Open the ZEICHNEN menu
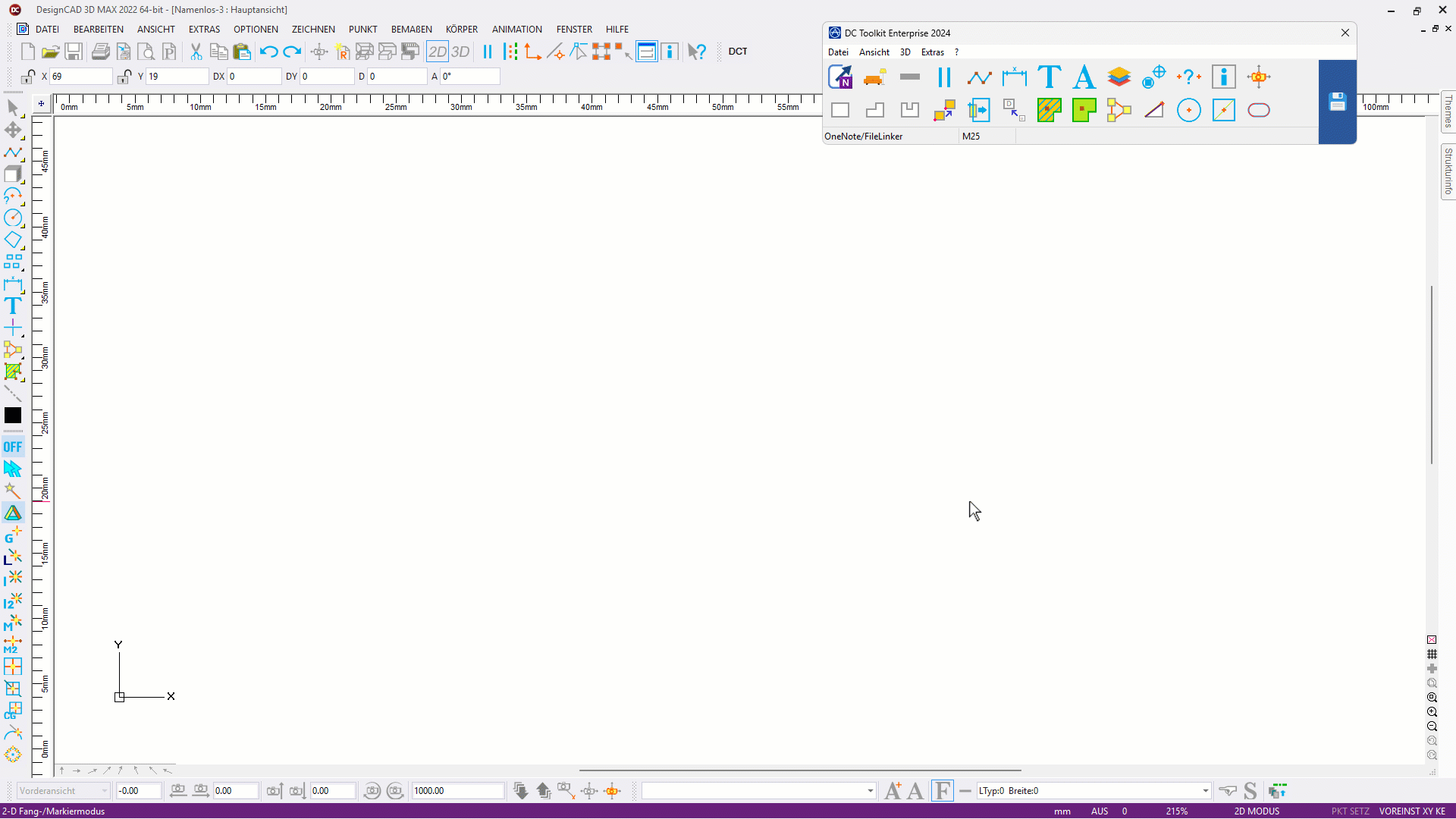The image size is (1456, 819). tap(313, 30)
